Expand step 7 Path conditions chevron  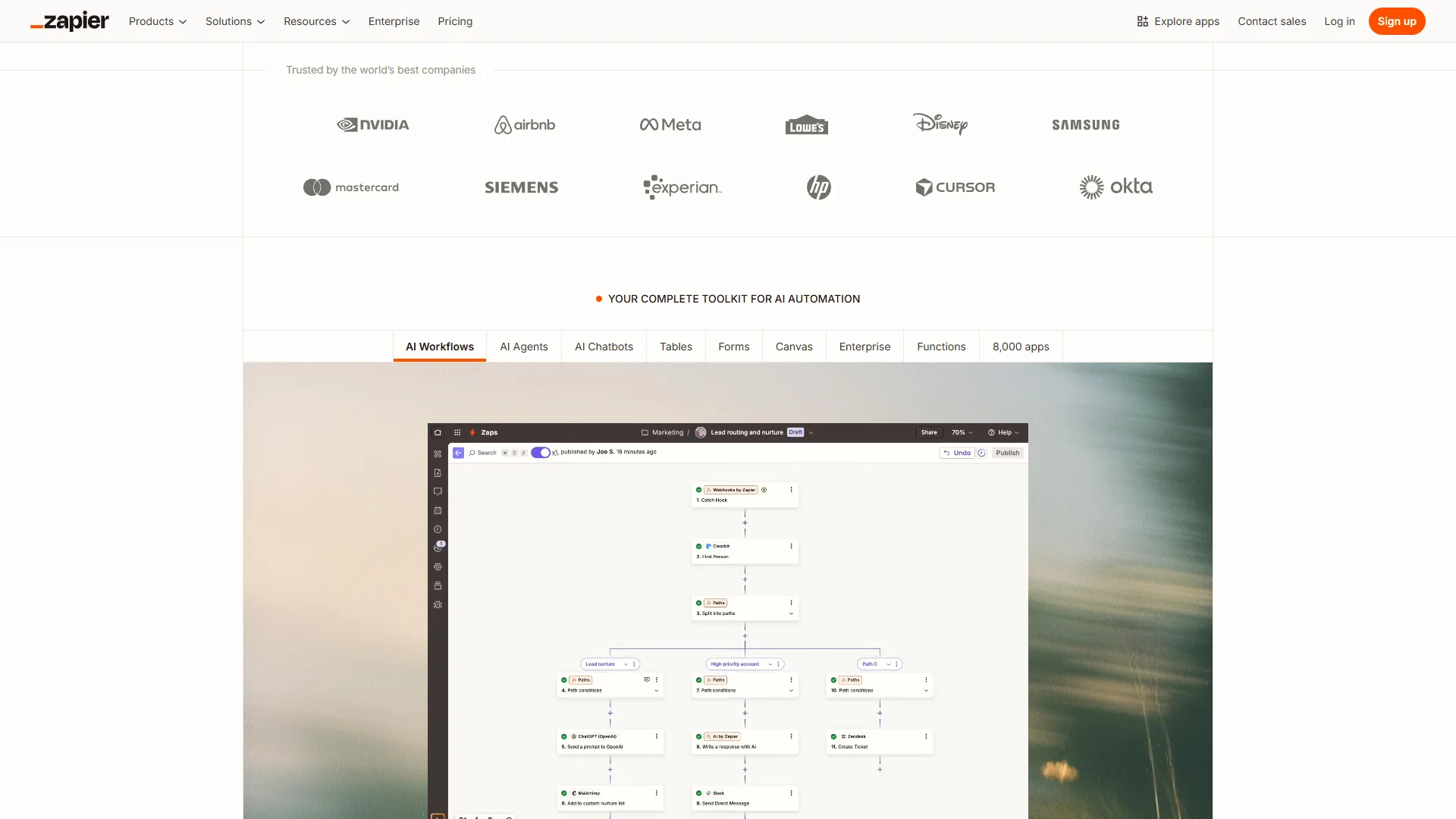click(x=791, y=691)
